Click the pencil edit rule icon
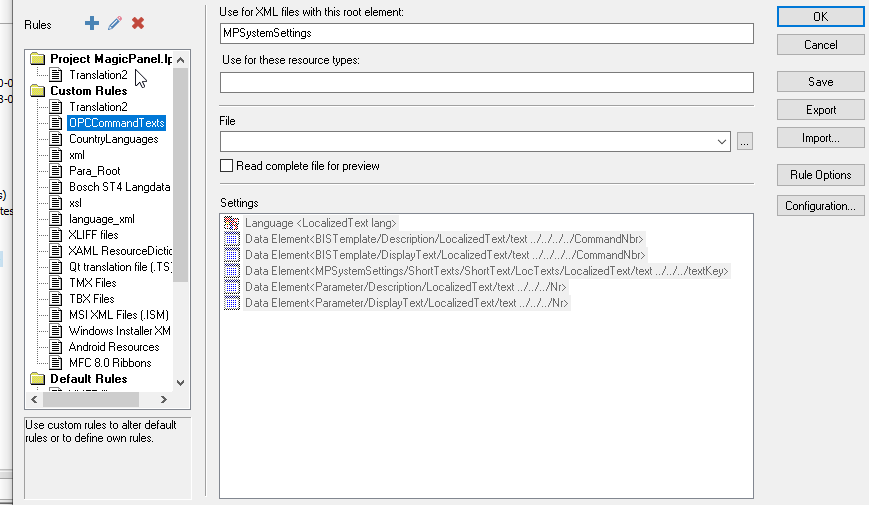 (115, 23)
